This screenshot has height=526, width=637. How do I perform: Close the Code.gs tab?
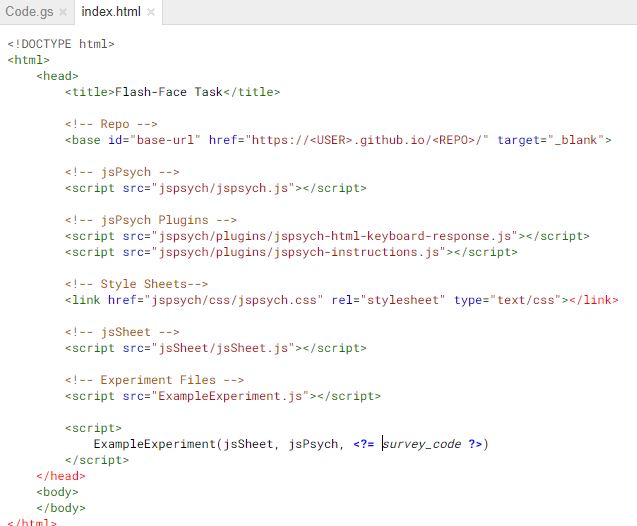(63, 12)
